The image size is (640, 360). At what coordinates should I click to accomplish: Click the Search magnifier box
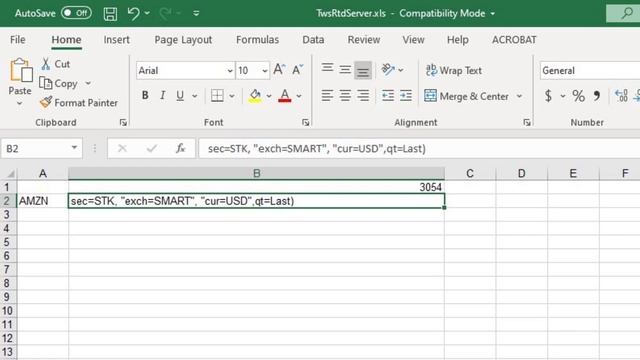[624, 13]
